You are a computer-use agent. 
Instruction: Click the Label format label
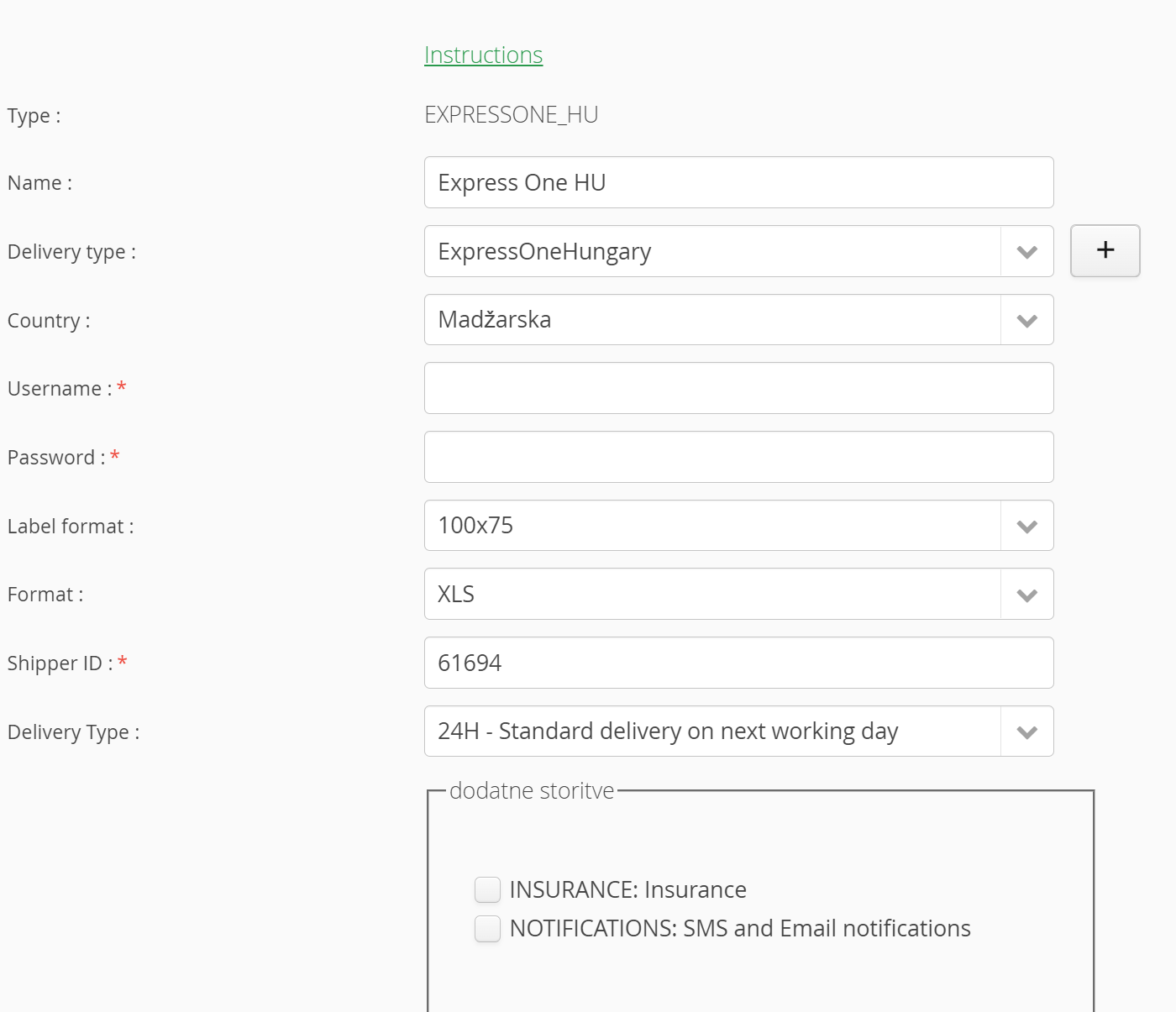pos(71,527)
